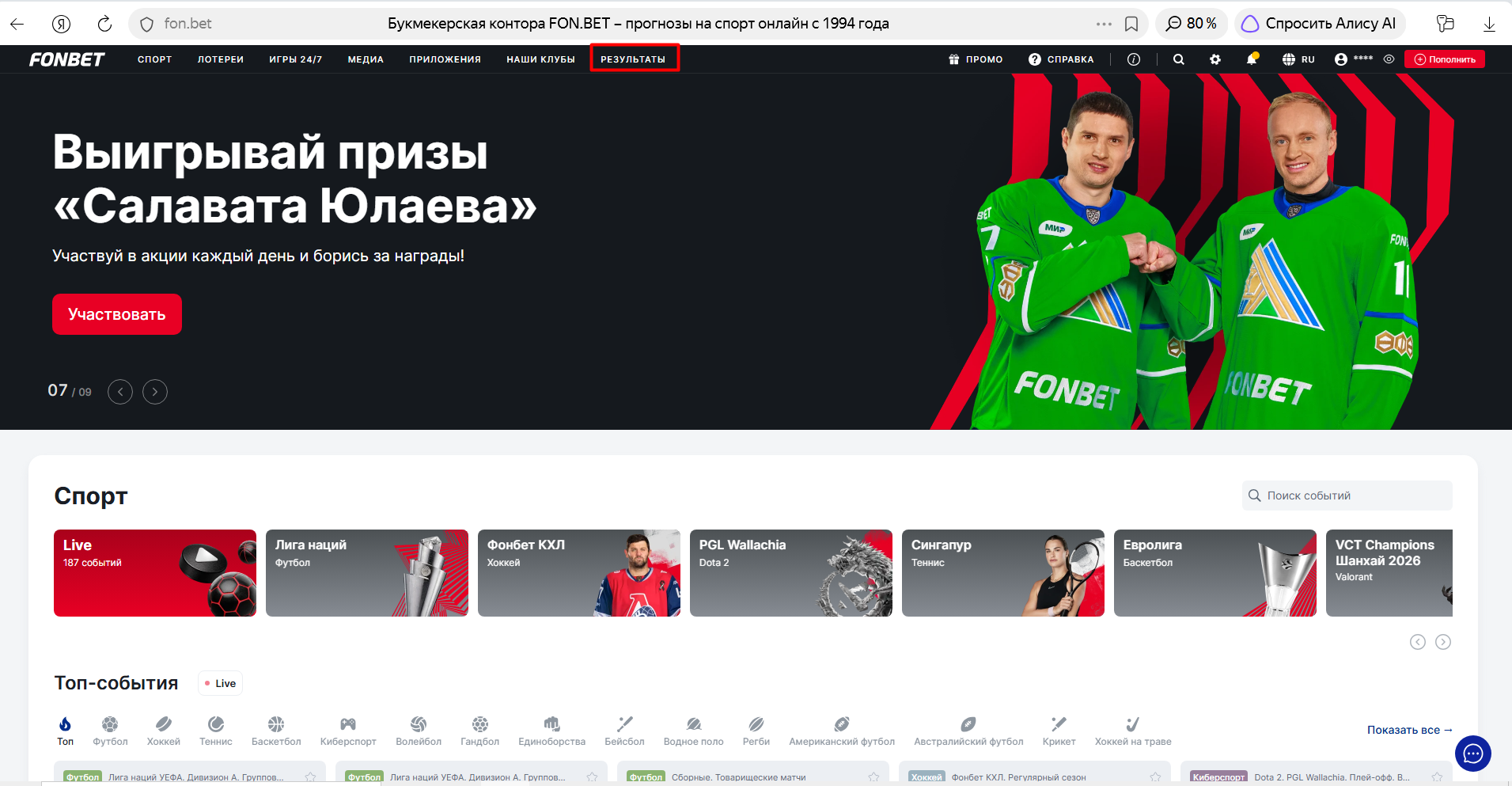Open the МЕДИА menu
The image size is (1512, 786).
366,59
